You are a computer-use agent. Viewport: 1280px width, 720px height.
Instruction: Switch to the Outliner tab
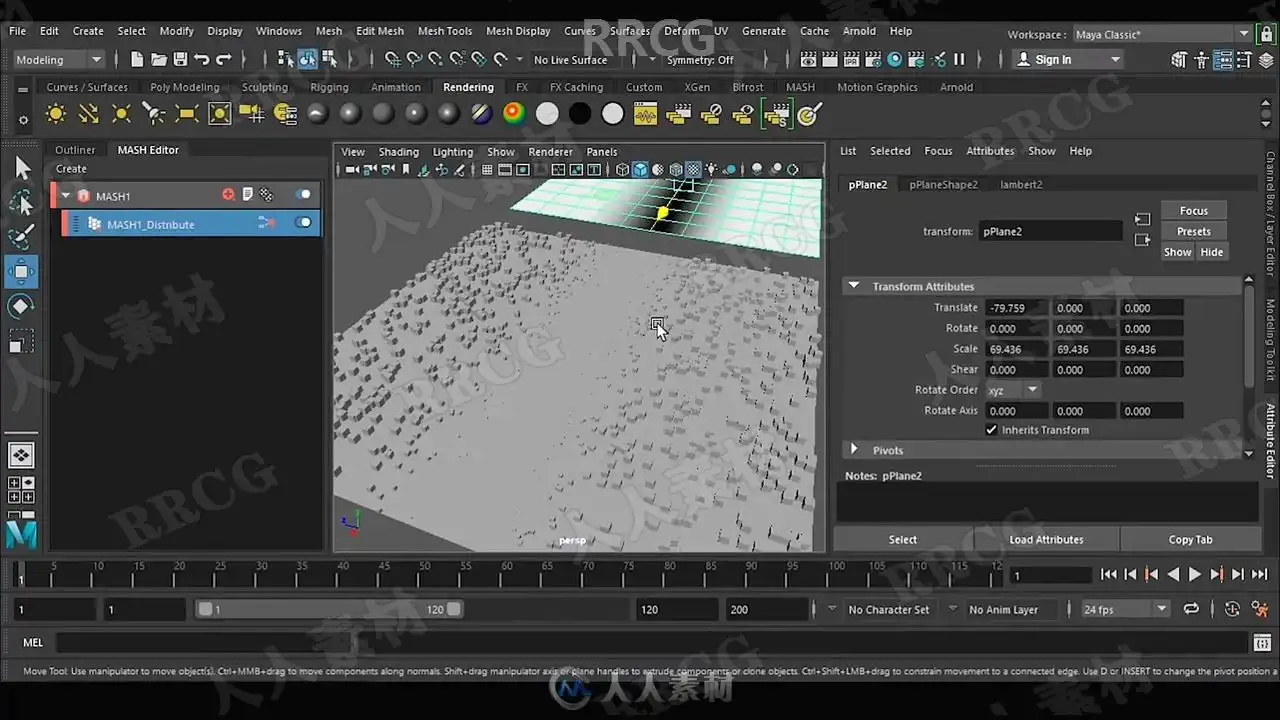[75, 150]
